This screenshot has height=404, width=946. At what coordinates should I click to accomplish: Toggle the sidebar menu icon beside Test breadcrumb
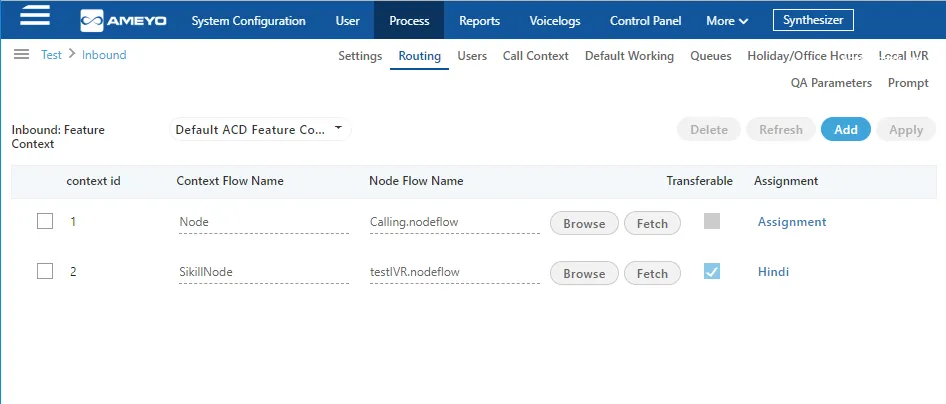pyautogui.click(x=22, y=55)
